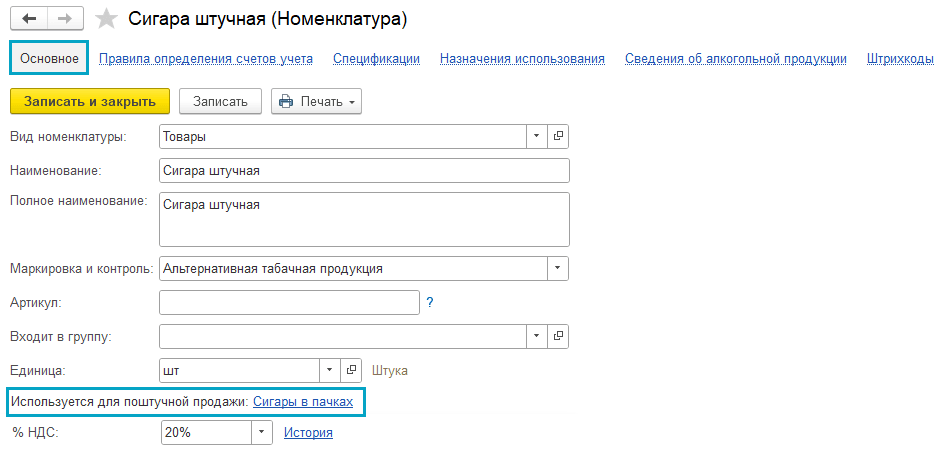This screenshot has width=942, height=453.
Task: Click into the Артикул input field
Action: pos(289,302)
